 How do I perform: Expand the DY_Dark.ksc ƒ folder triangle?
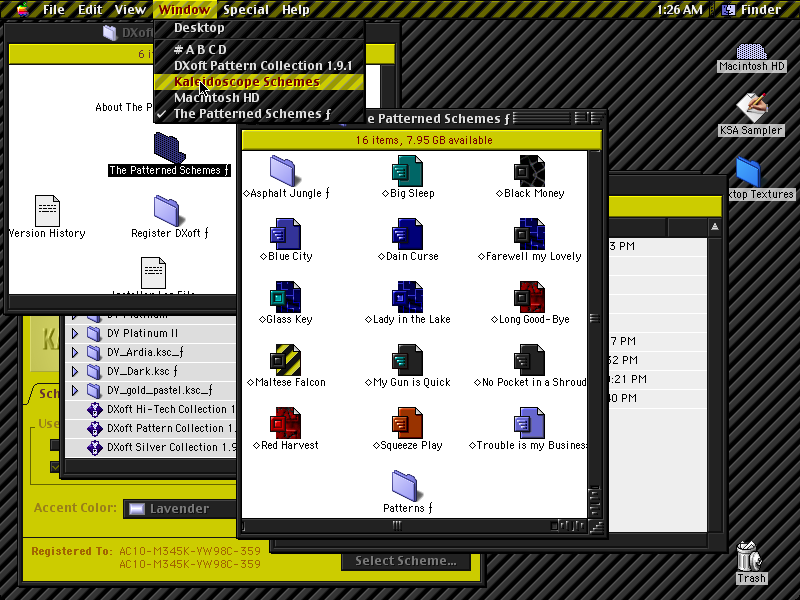click(x=75, y=371)
